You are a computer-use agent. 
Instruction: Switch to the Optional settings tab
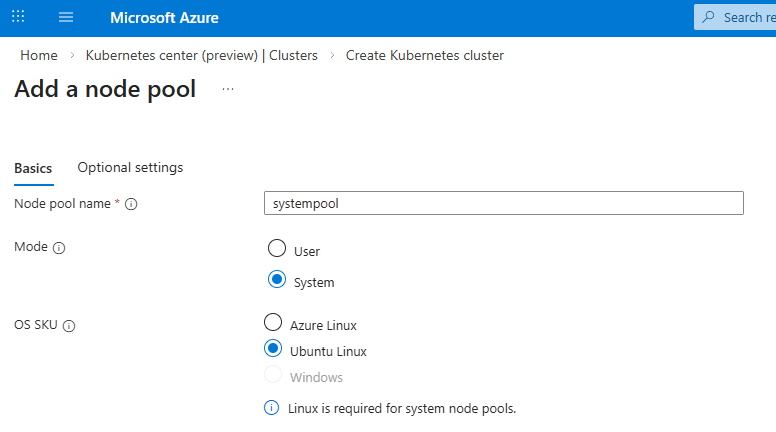[x=130, y=167]
